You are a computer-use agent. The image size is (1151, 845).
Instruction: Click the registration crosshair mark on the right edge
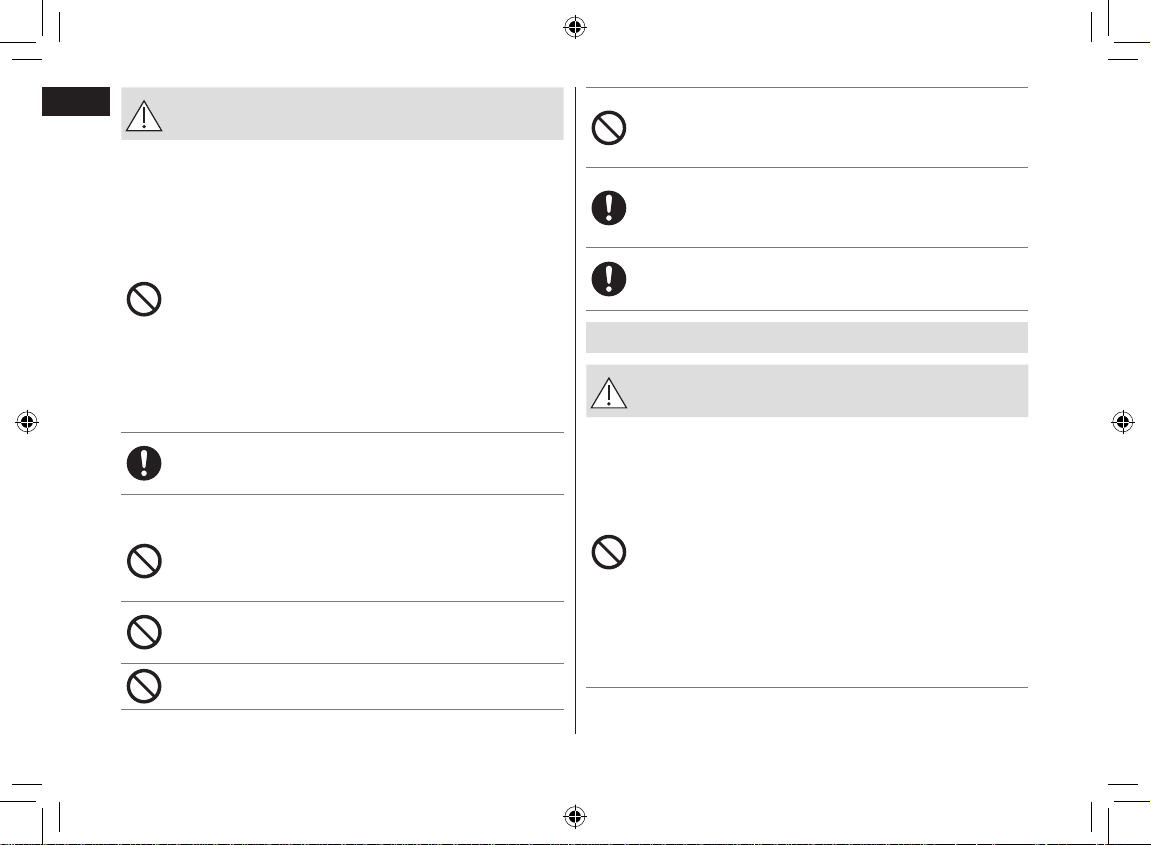(x=1122, y=422)
